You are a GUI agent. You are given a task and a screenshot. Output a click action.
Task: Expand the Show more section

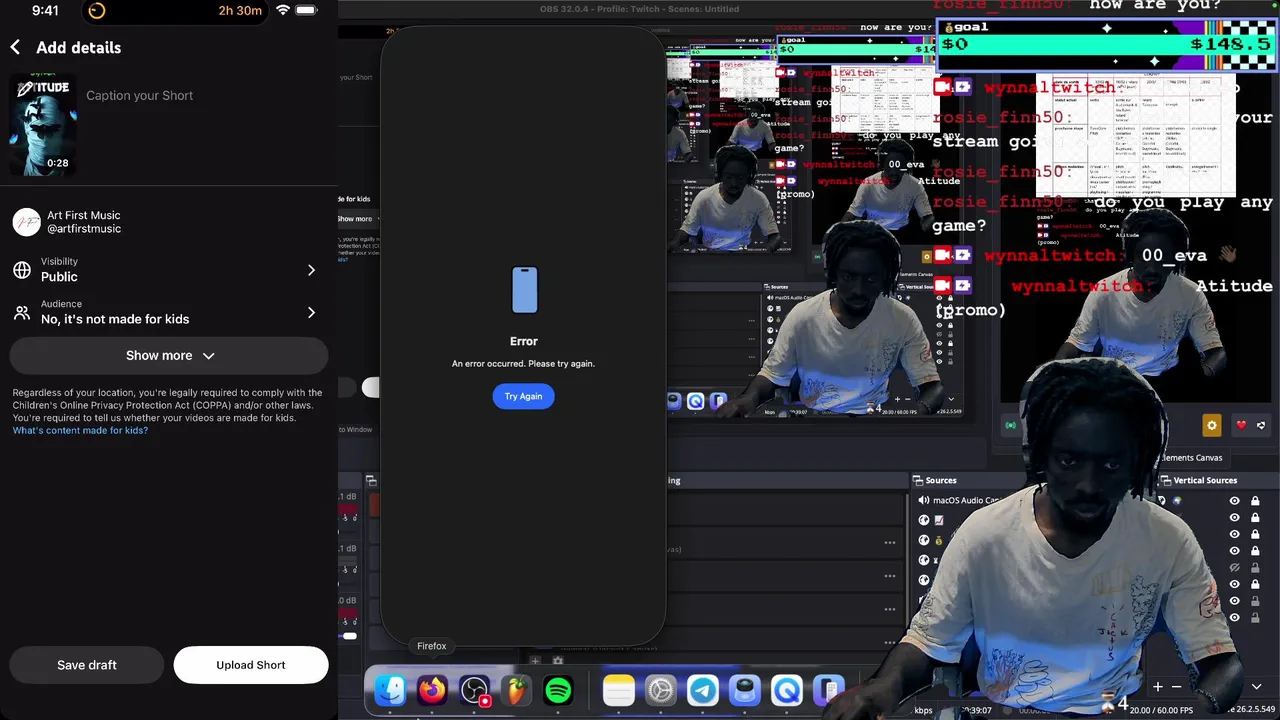point(169,356)
